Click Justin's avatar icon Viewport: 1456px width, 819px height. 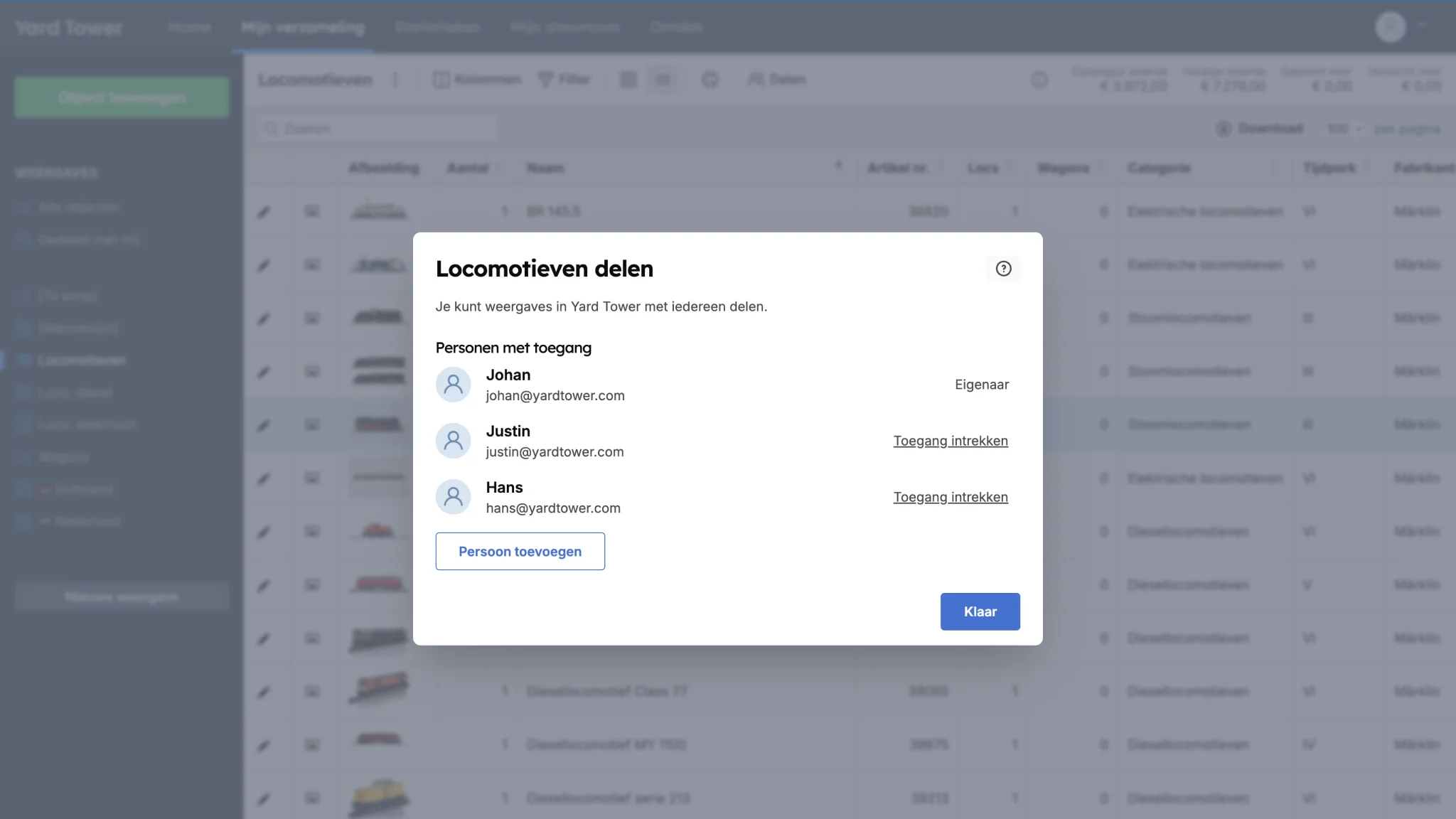[453, 441]
